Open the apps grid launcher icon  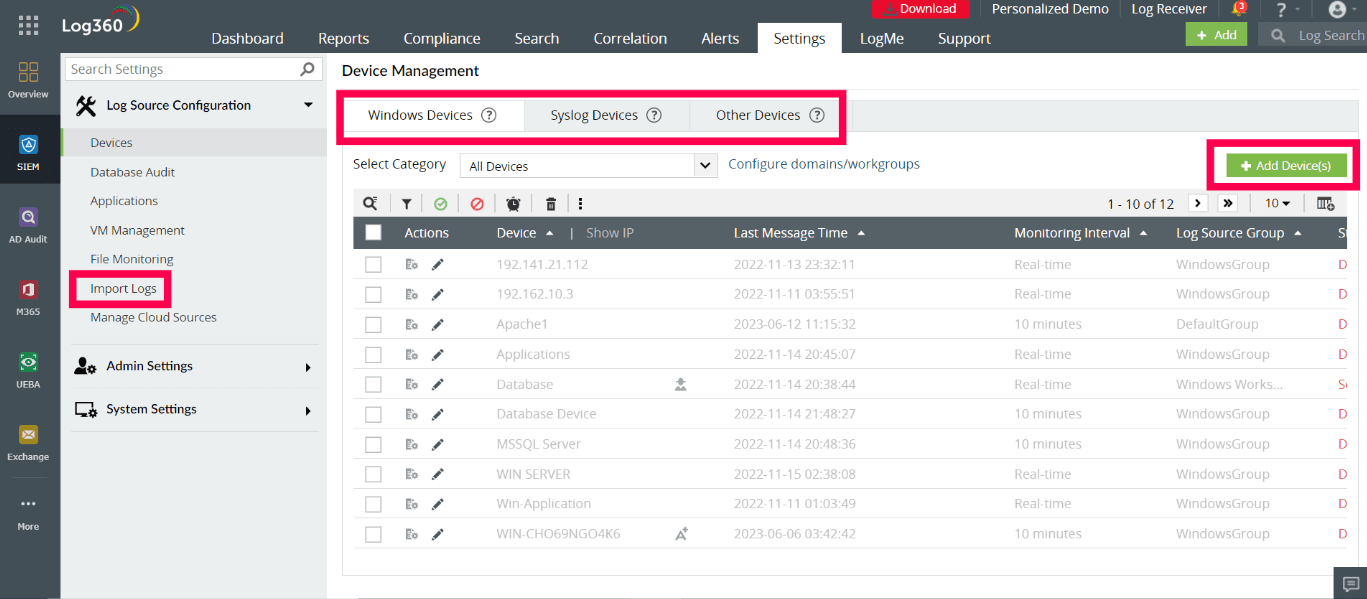(x=29, y=25)
